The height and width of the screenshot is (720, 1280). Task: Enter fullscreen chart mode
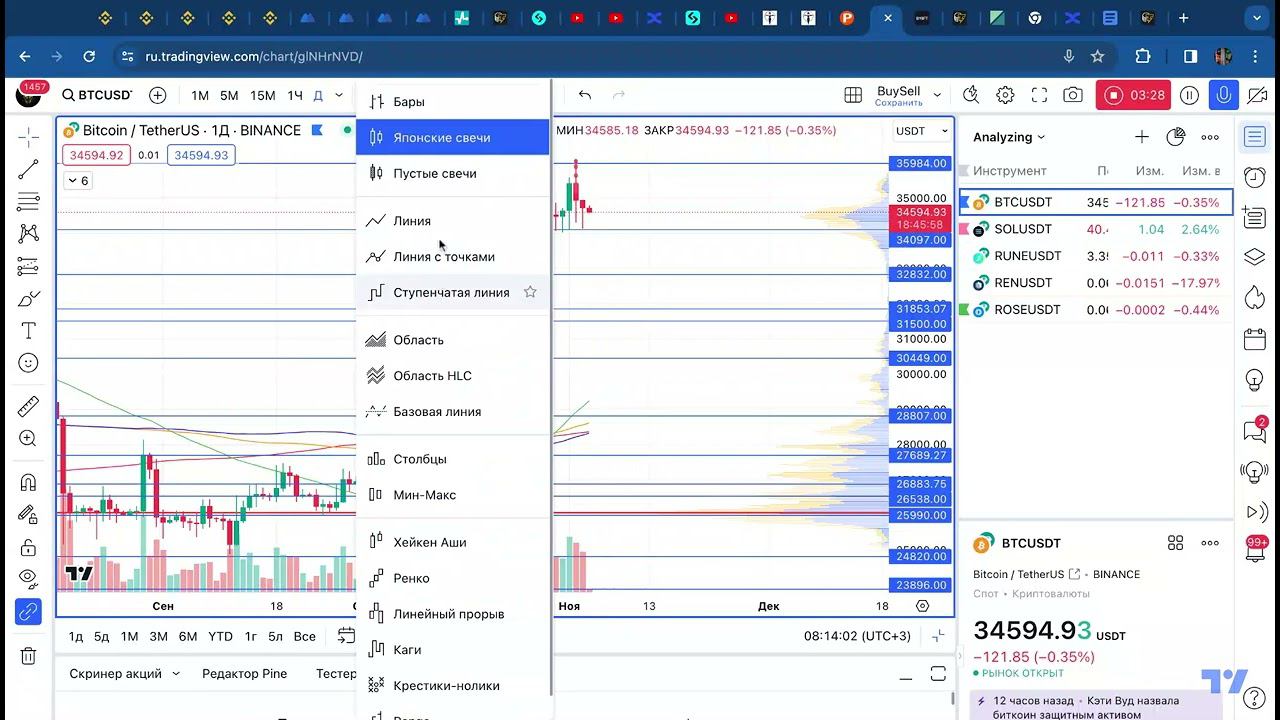click(1039, 95)
